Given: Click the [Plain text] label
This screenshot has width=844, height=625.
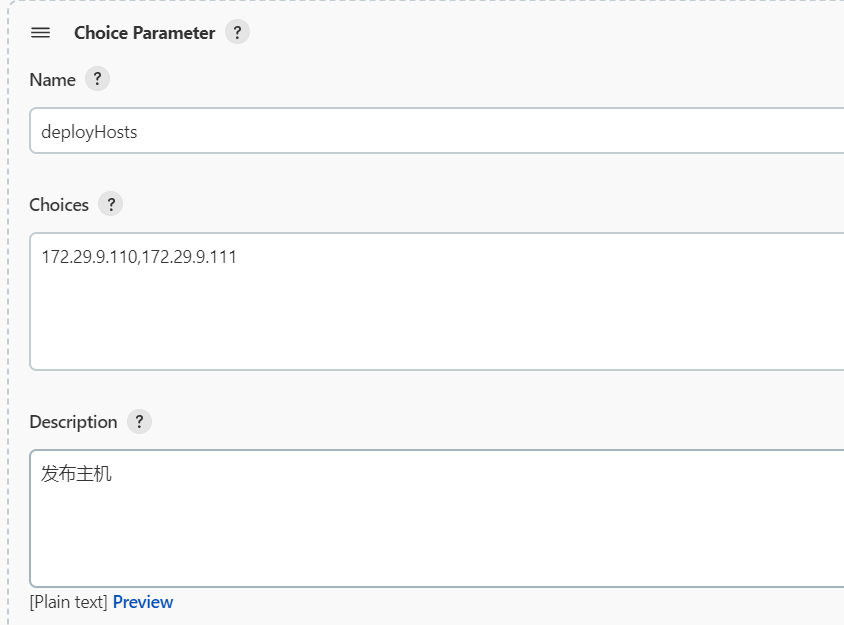Looking at the screenshot, I should pyautogui.click(x=69, y=602).
